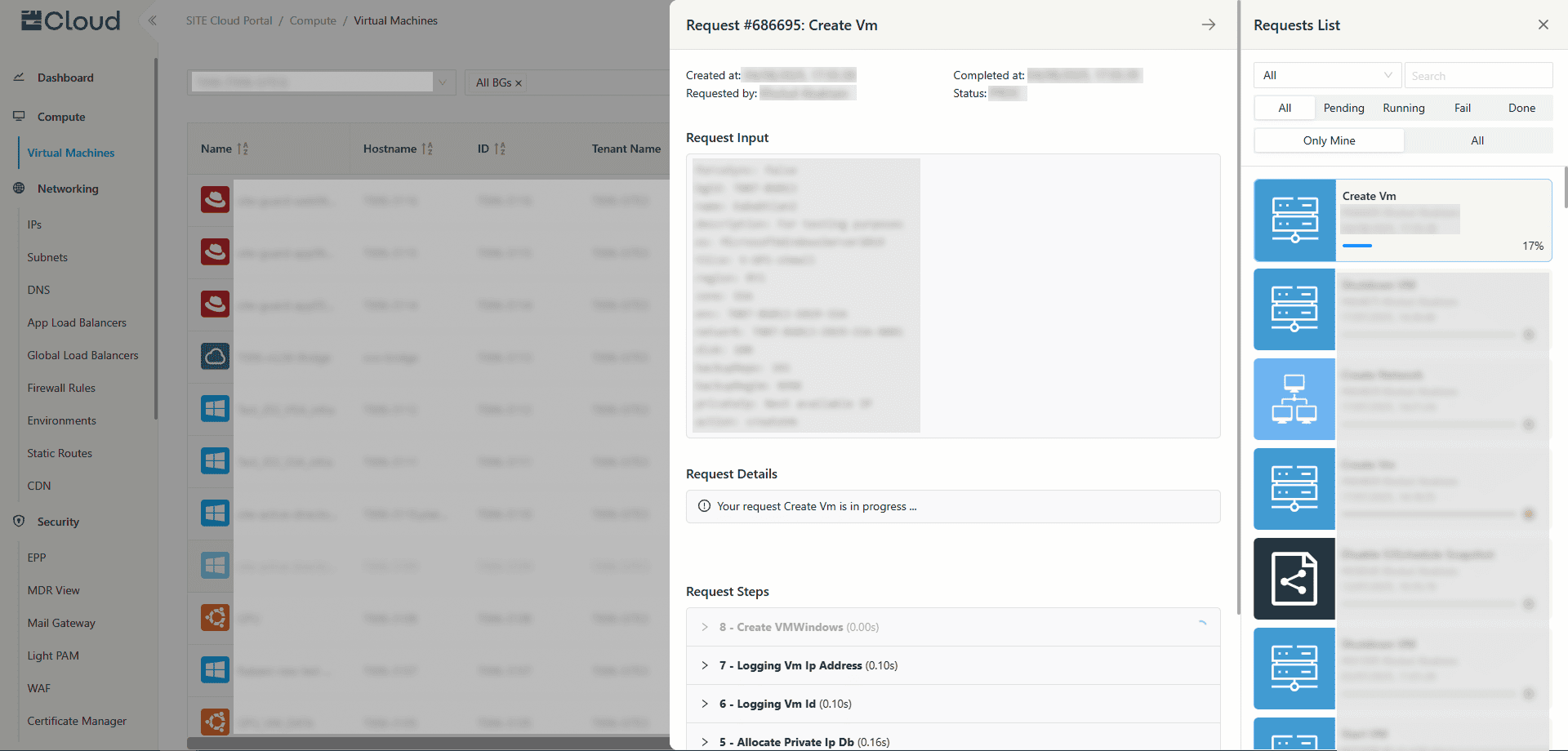Close the Requests List panel
Screen dimensions: 1568x751
point(1543,25)
